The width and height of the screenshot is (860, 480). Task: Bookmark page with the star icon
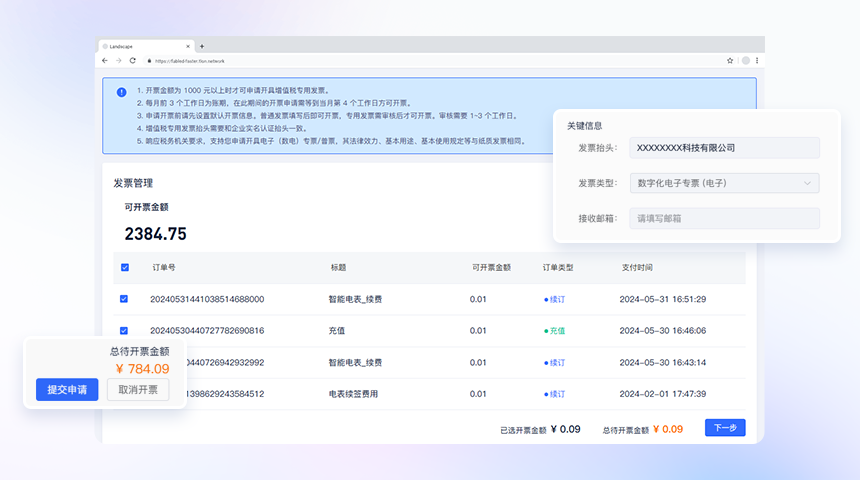[730, 61]
